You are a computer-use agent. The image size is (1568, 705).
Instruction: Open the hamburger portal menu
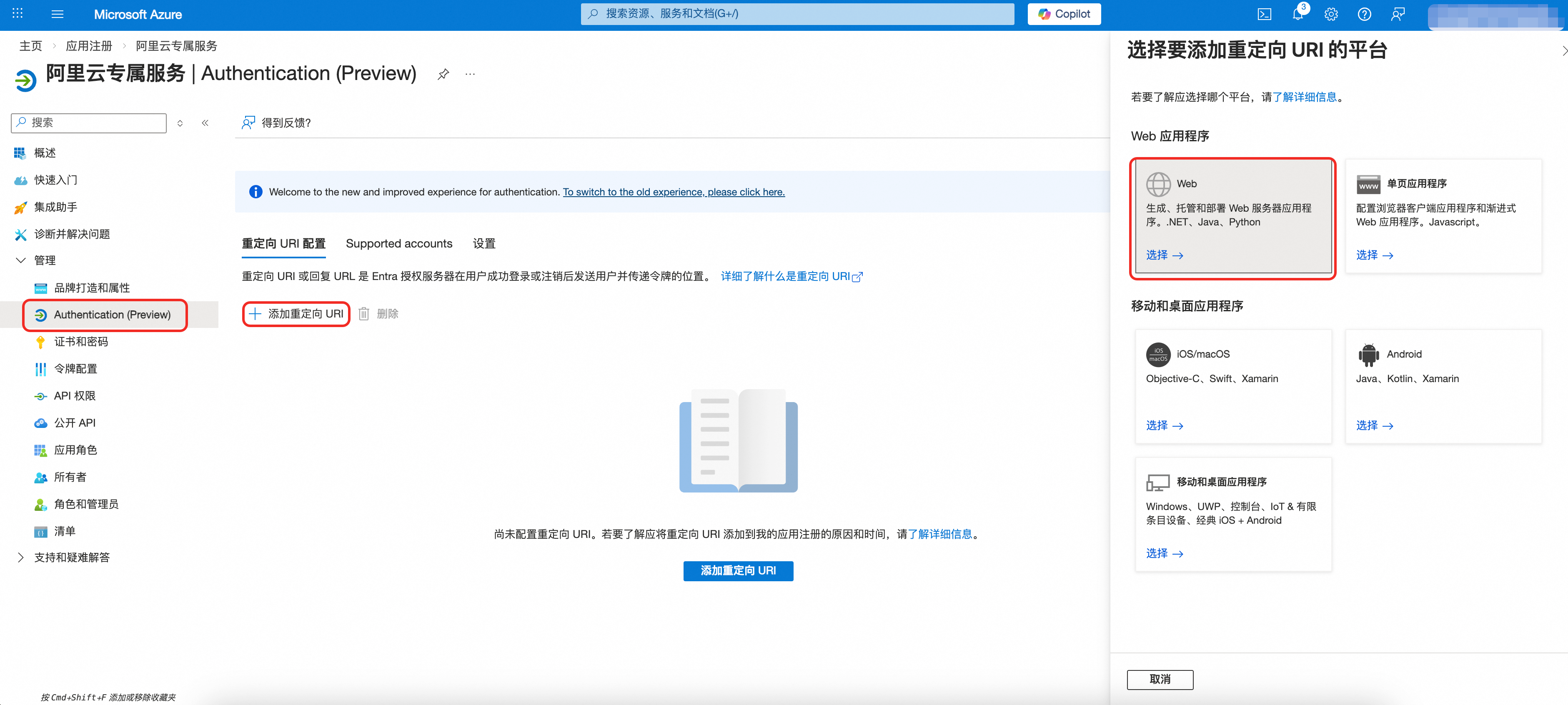57,14
